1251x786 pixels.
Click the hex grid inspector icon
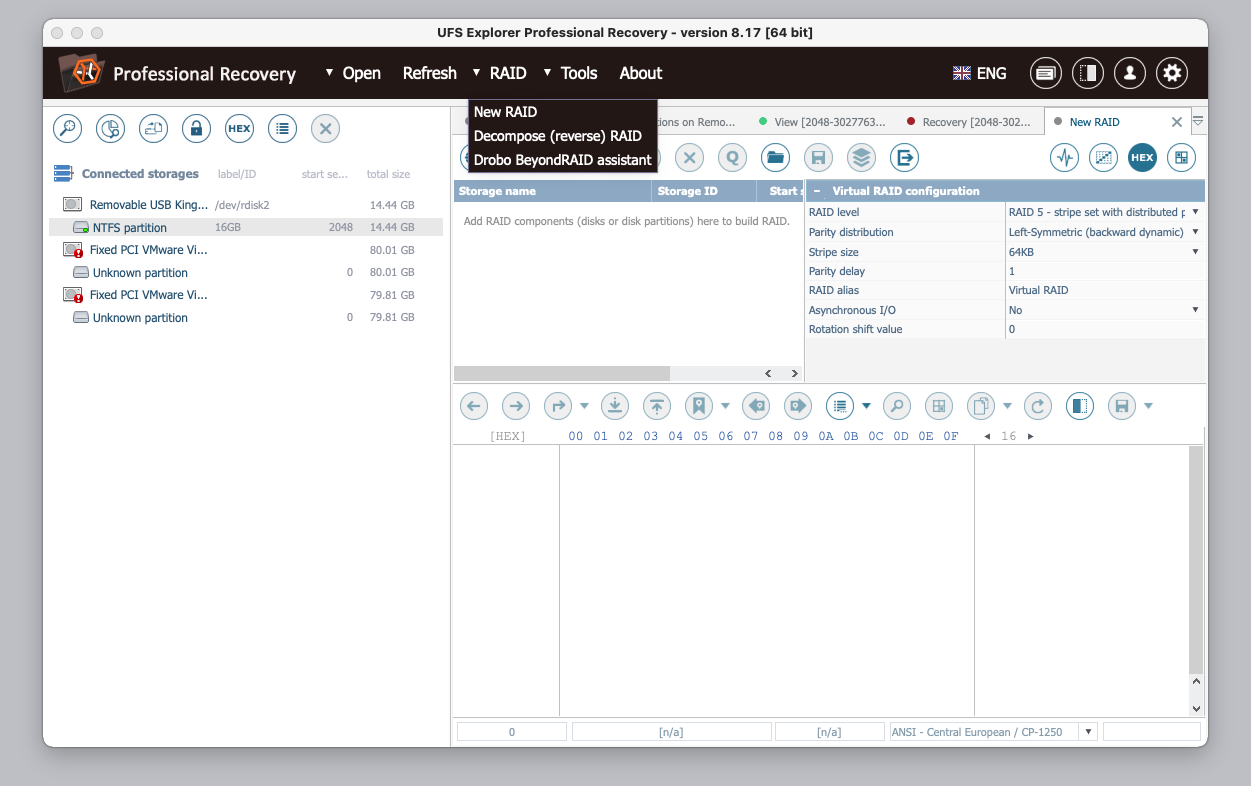pos(938,406)
